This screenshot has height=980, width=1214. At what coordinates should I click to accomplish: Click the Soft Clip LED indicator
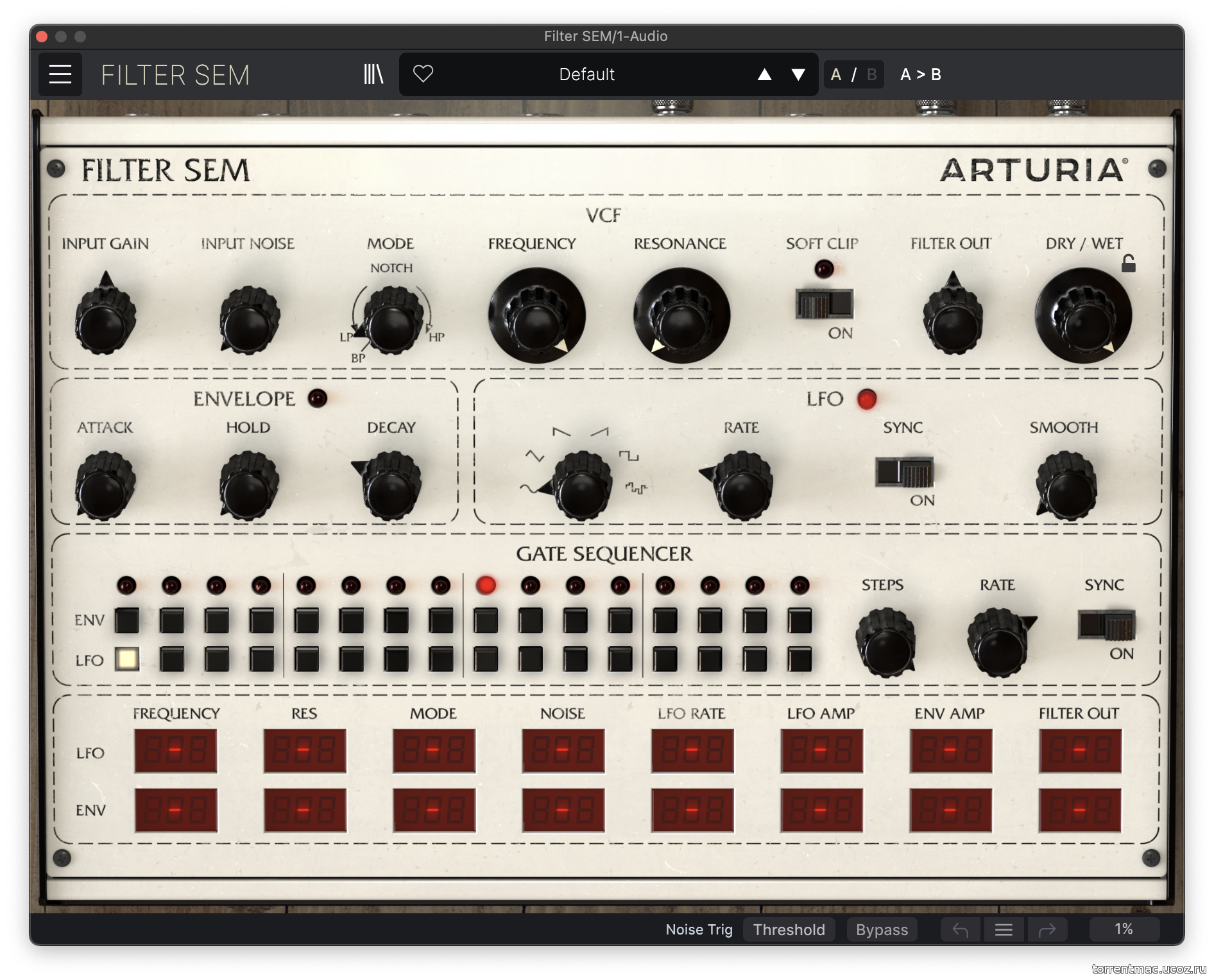click(x=824, y=268)
